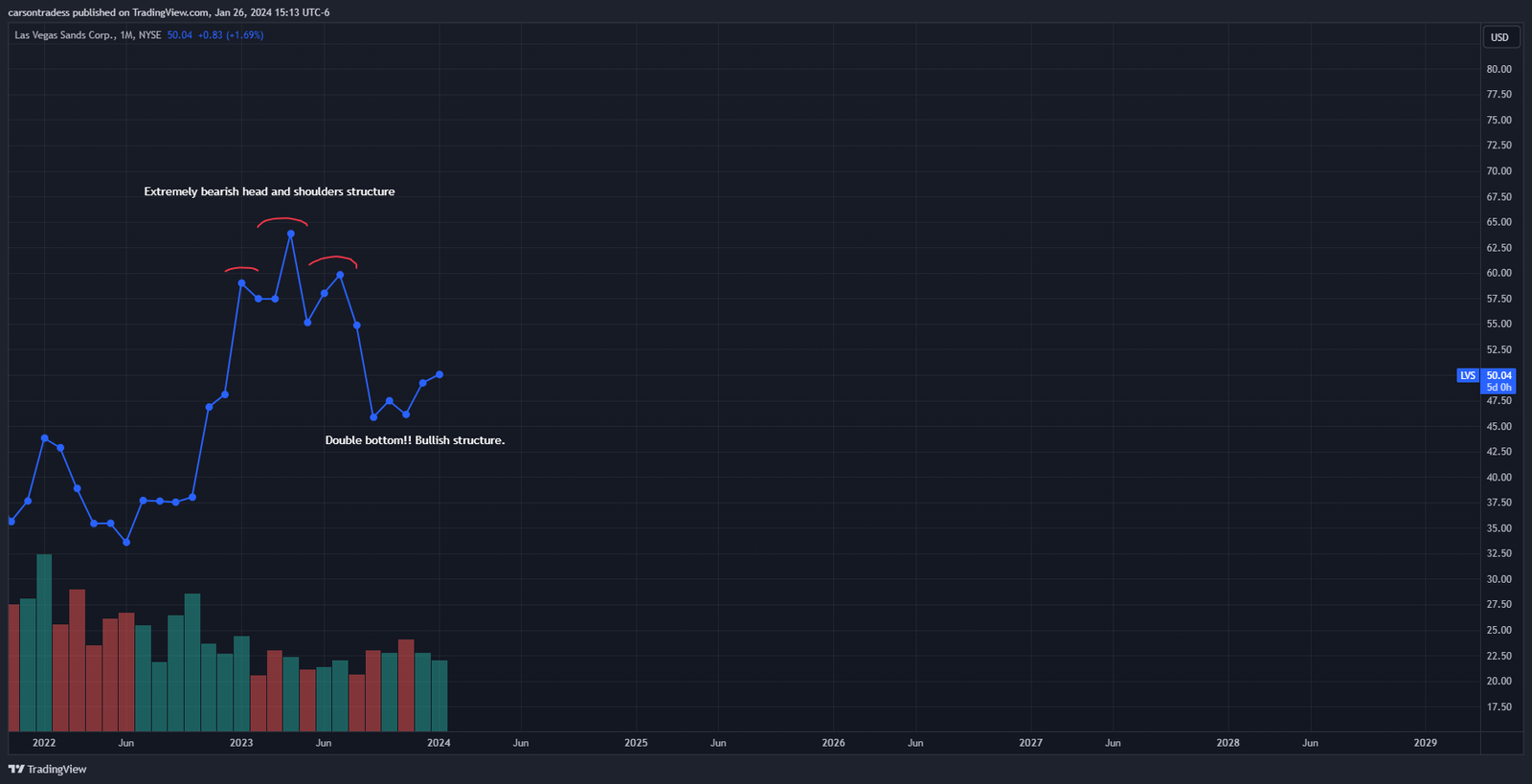Click the 25.00 price axis label
This screenshot has width=1532, height=784.
click(x=1498, y=631)
